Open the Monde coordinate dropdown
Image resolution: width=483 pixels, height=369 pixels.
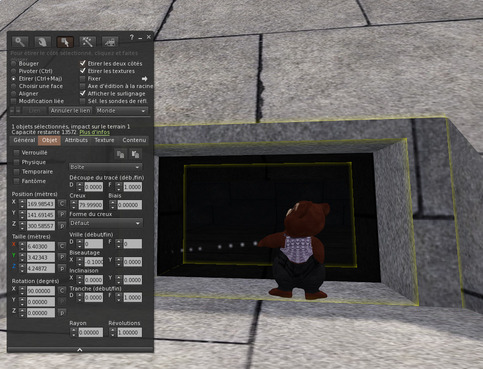tap(122, 111)
